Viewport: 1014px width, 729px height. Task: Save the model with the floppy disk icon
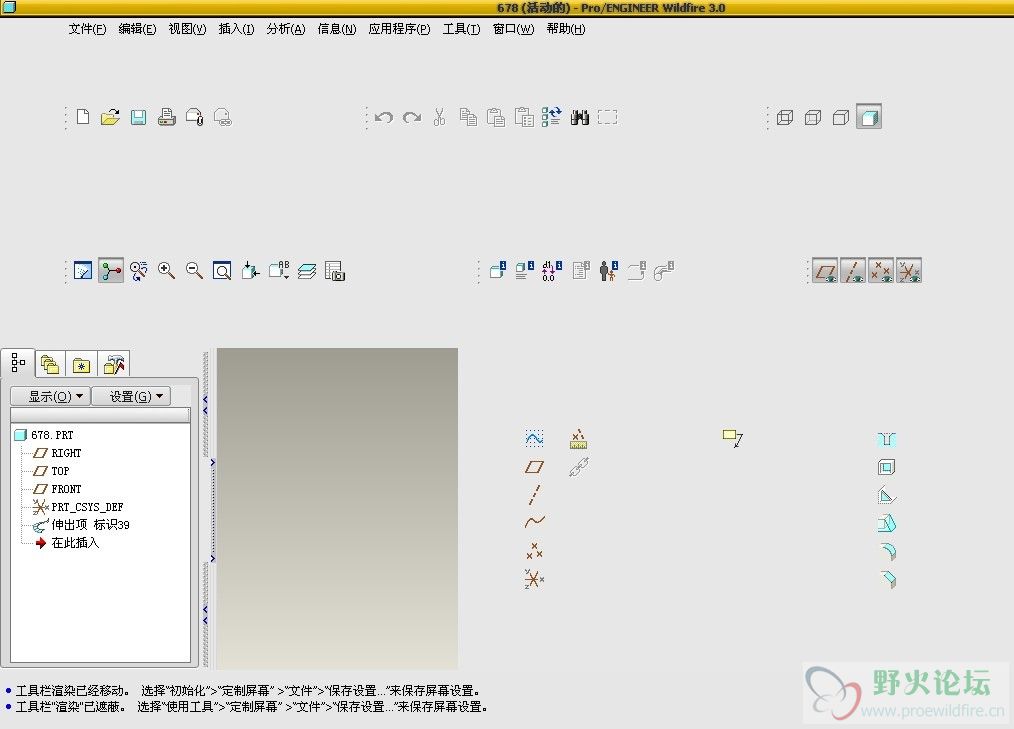138,117
